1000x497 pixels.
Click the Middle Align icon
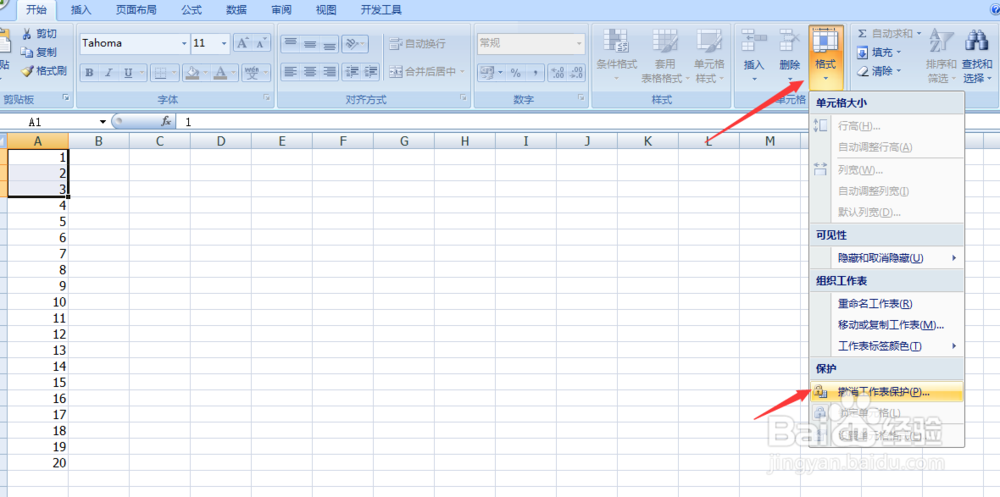[310, 43]
